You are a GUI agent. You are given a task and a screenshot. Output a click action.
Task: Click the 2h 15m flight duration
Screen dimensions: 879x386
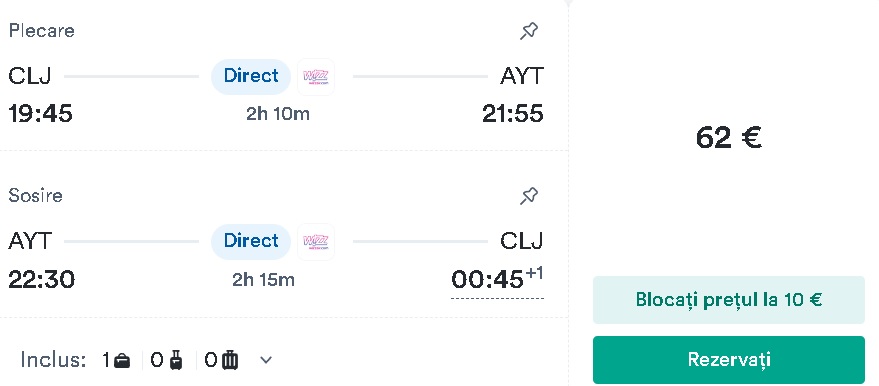[263, 279]
